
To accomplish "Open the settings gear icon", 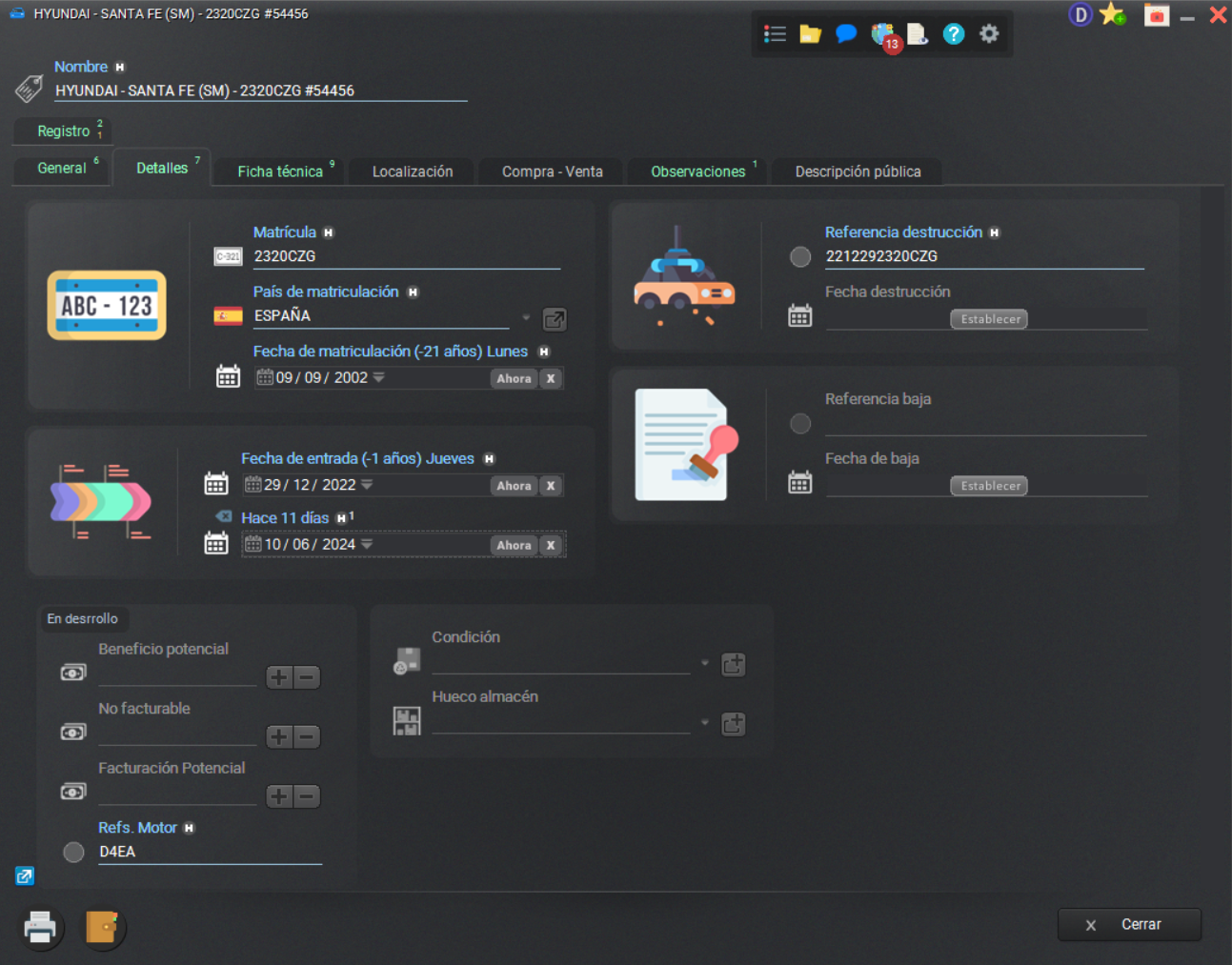I will [989, 34].
